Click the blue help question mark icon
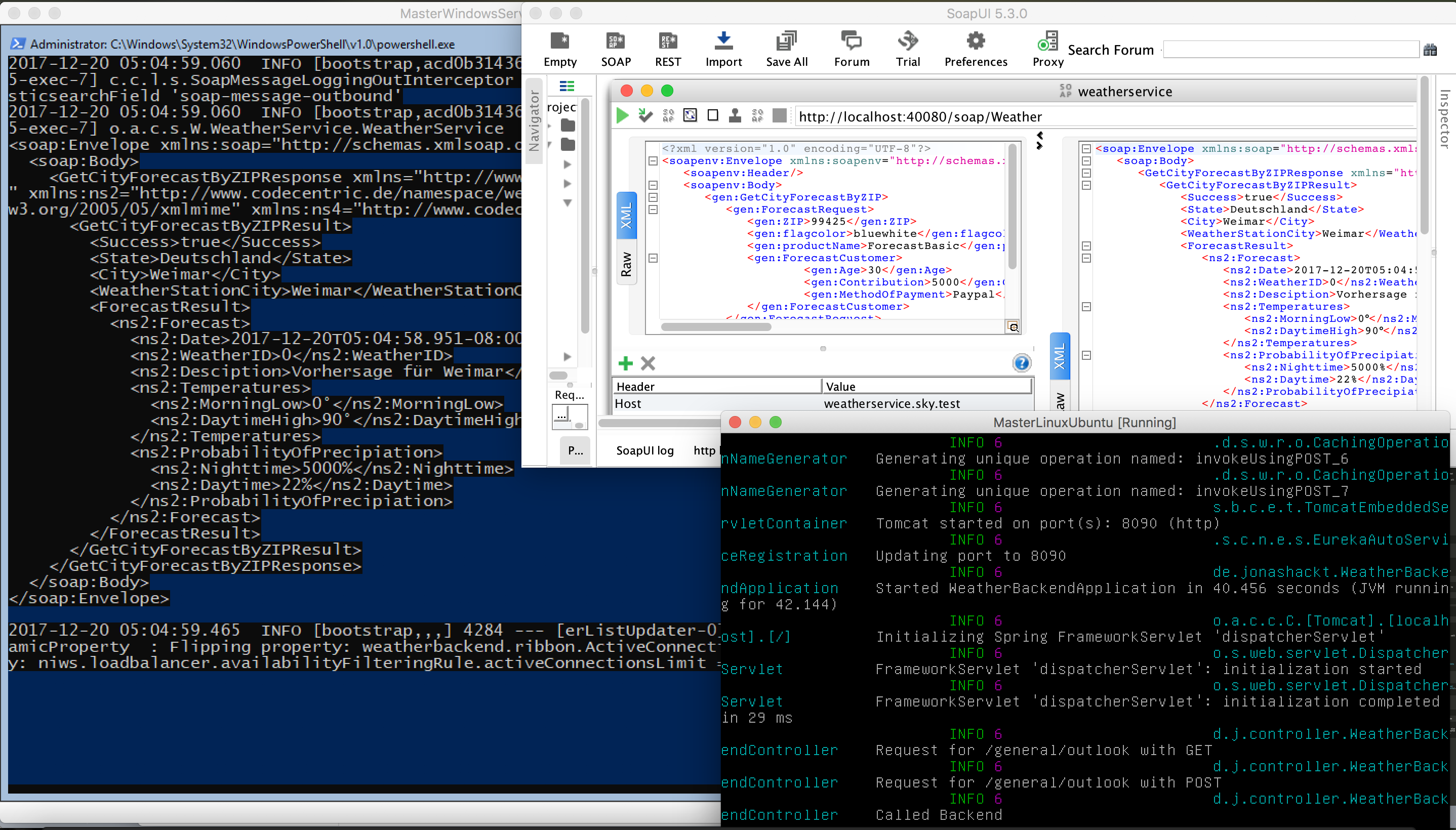Screen dimensions: 1456x830 pyautogui.click(x=1021, y=363)
